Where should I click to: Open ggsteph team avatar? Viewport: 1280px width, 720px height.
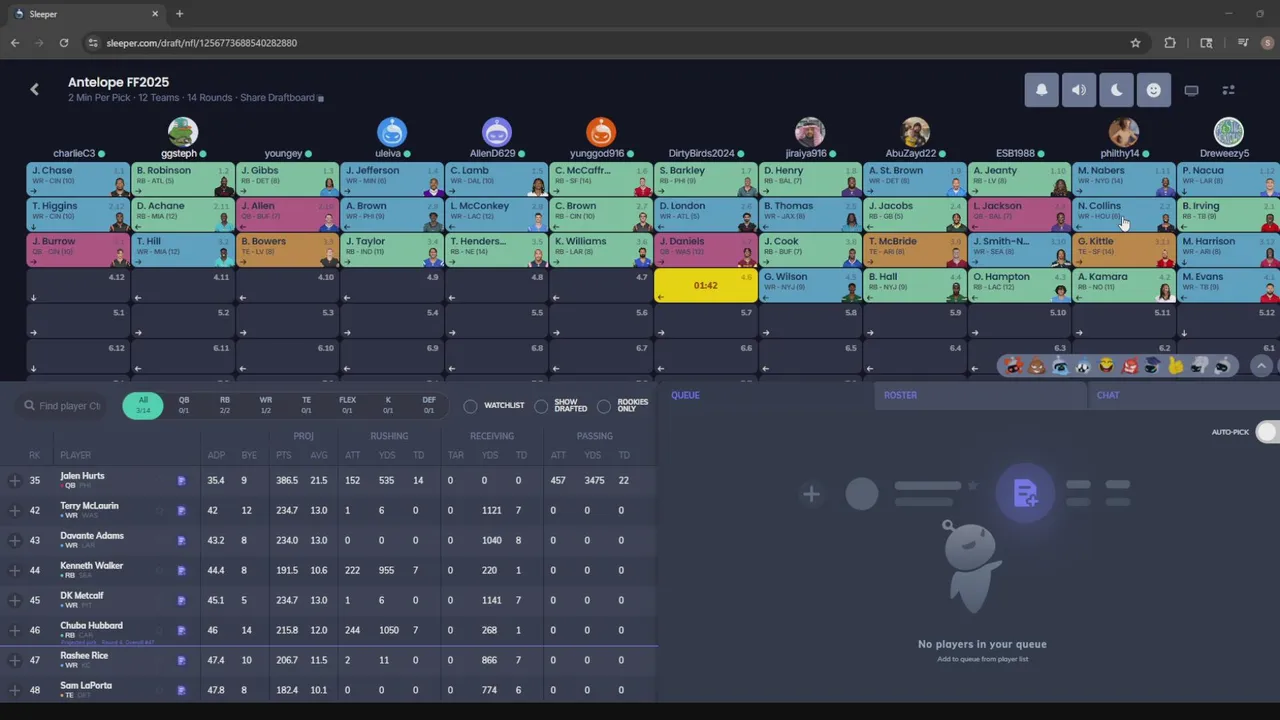click(x=182, y=132)
